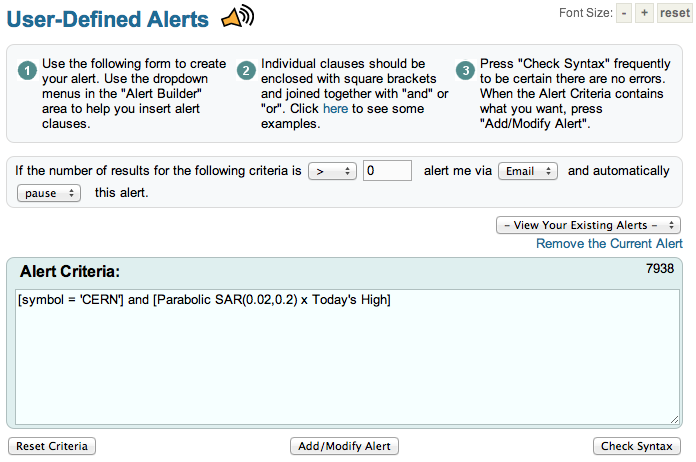696x462 pixels.
Task: Click the results threshold number field
Action: [387, 171]
